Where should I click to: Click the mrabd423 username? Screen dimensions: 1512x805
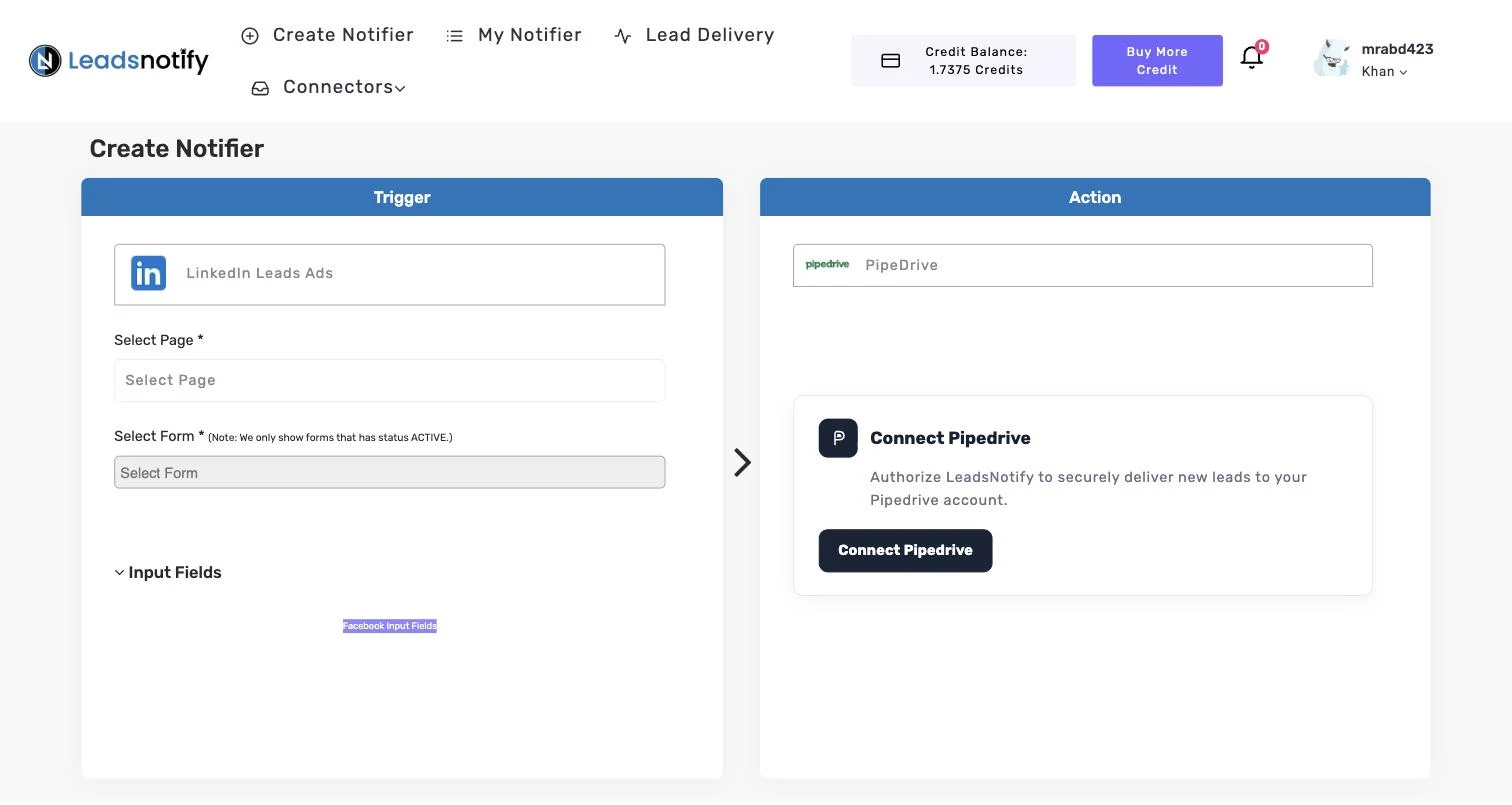(1397, 49)
